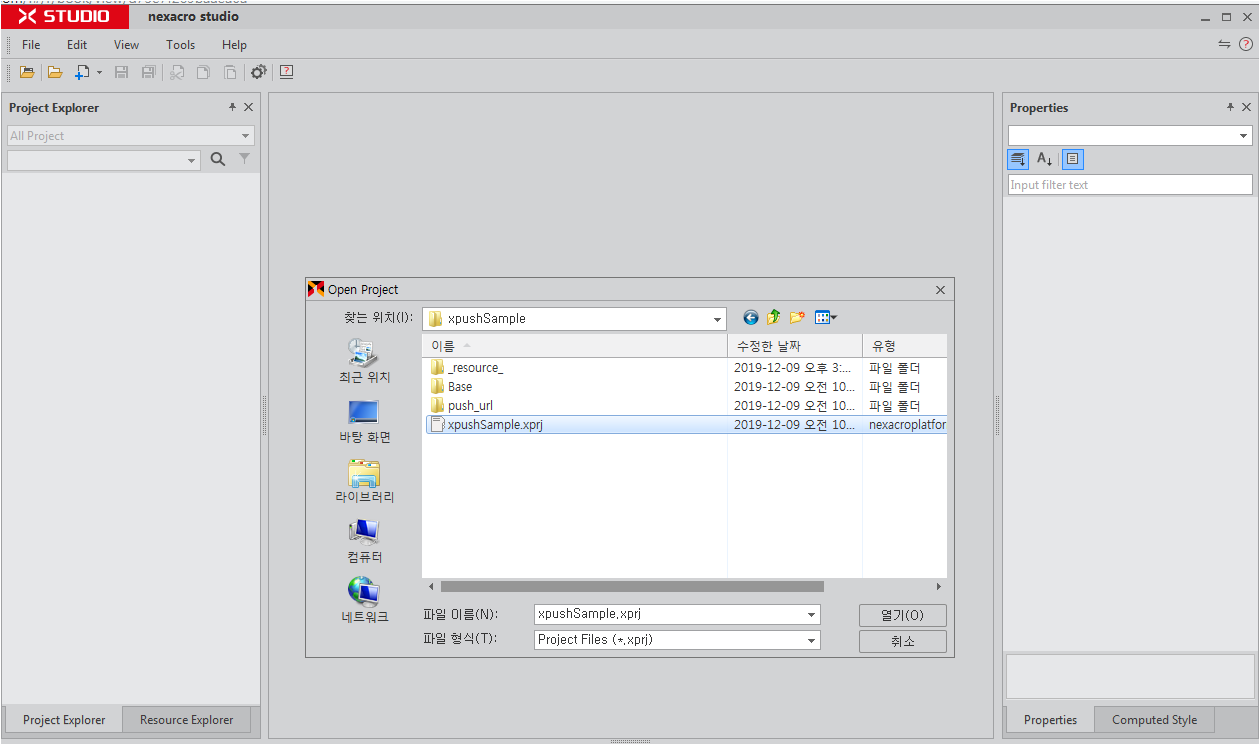This screenshot has height=745, width=1260.
Task: Click the filter funnel in Project Explorer
Action: coord(244,159)
